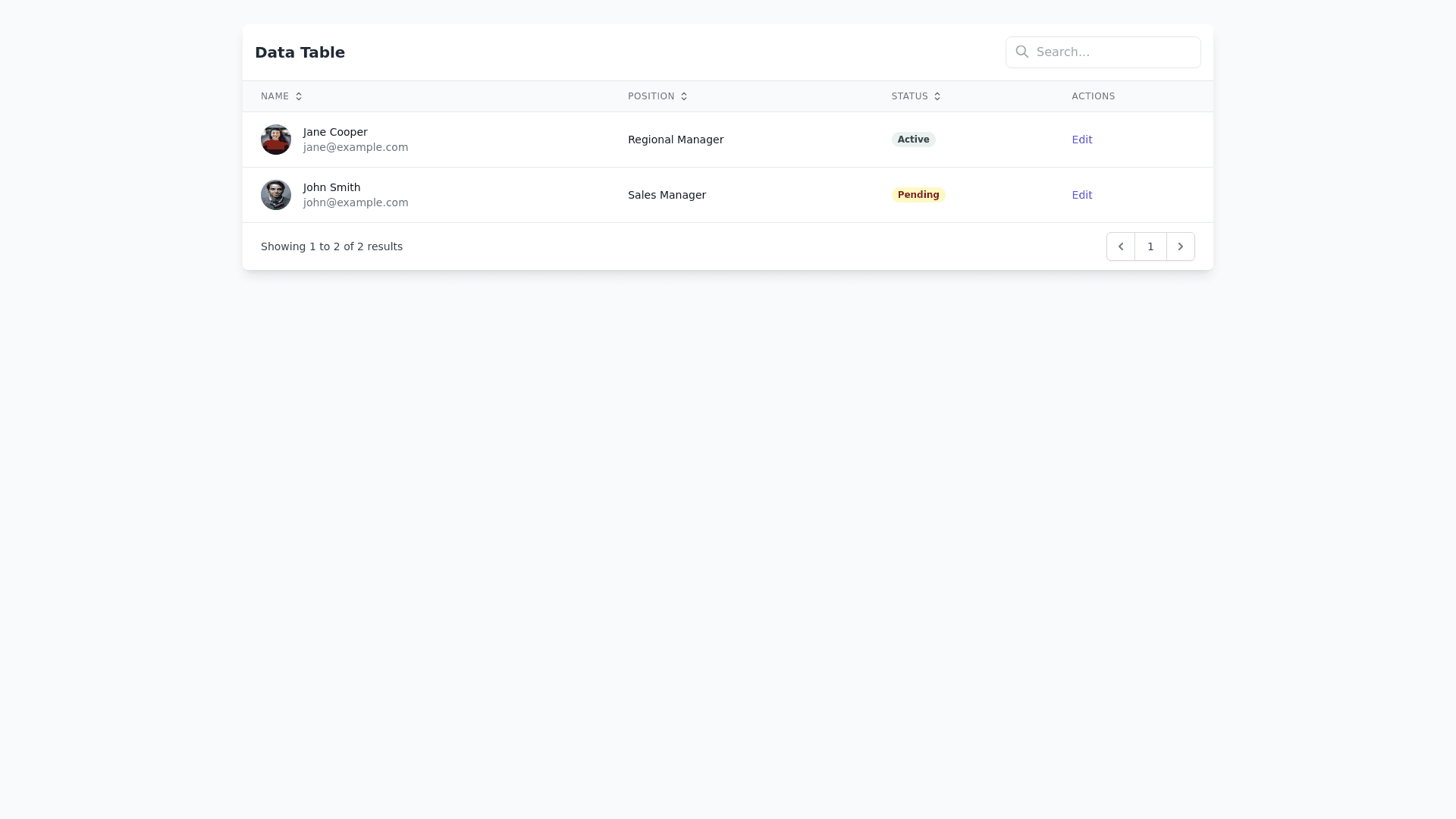1456x819 pixels.
Task: Go to previous page with left chevron
Action: click(x=1121, y=246)
